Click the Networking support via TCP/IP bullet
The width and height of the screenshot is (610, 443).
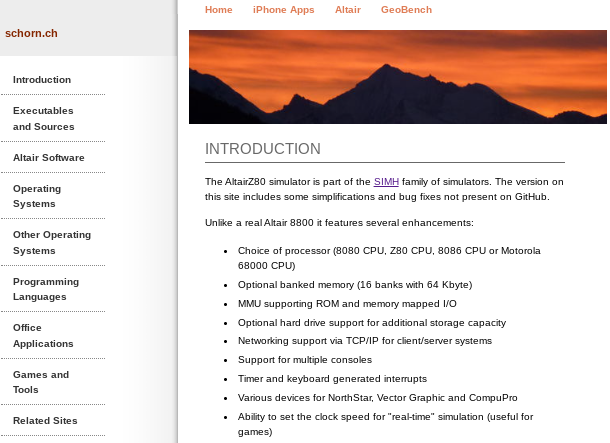click(x=365, y=341)
